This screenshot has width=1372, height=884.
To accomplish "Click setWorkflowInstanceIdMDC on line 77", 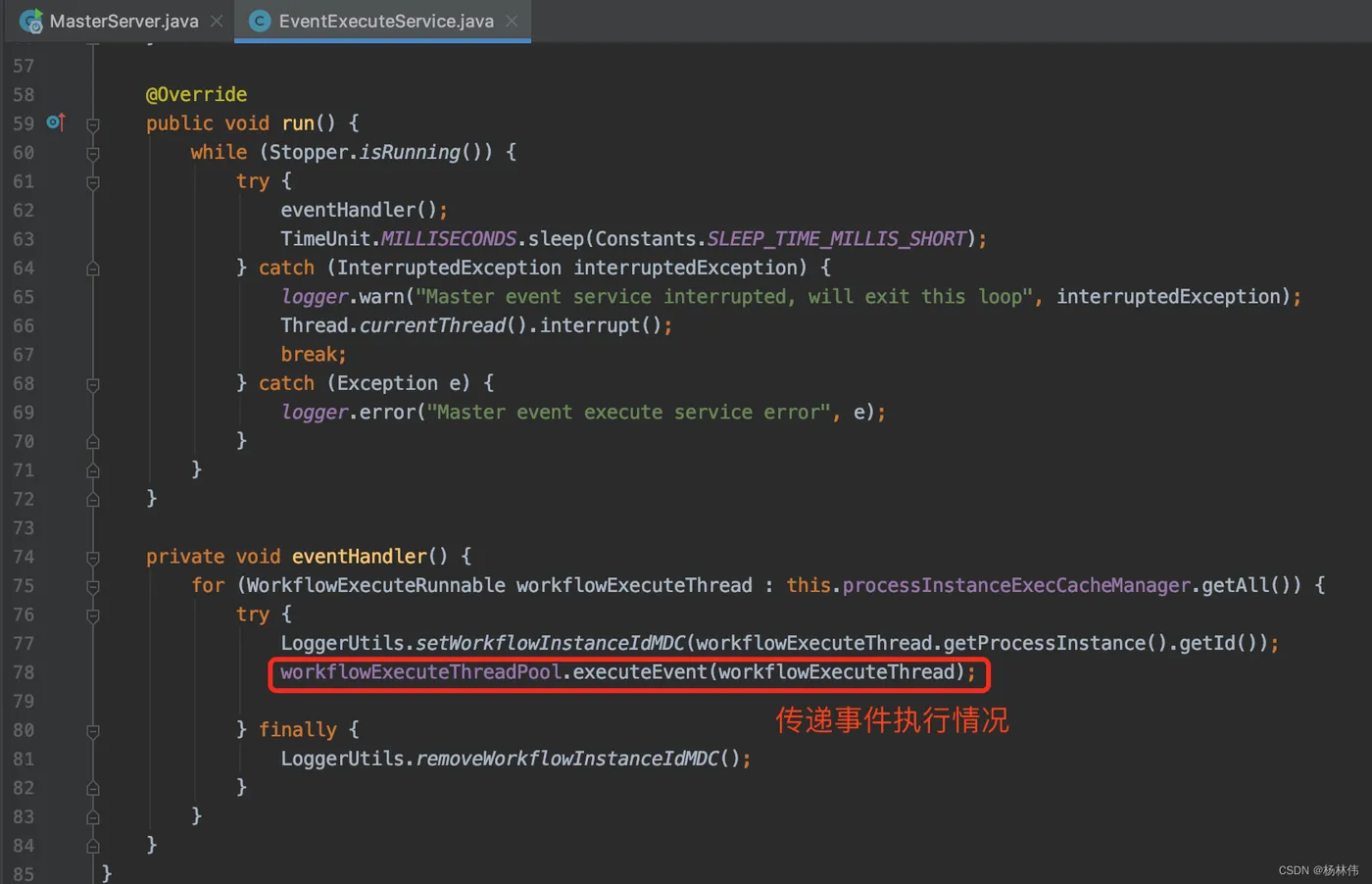I will pyautogui.click(x=551, y=643).
